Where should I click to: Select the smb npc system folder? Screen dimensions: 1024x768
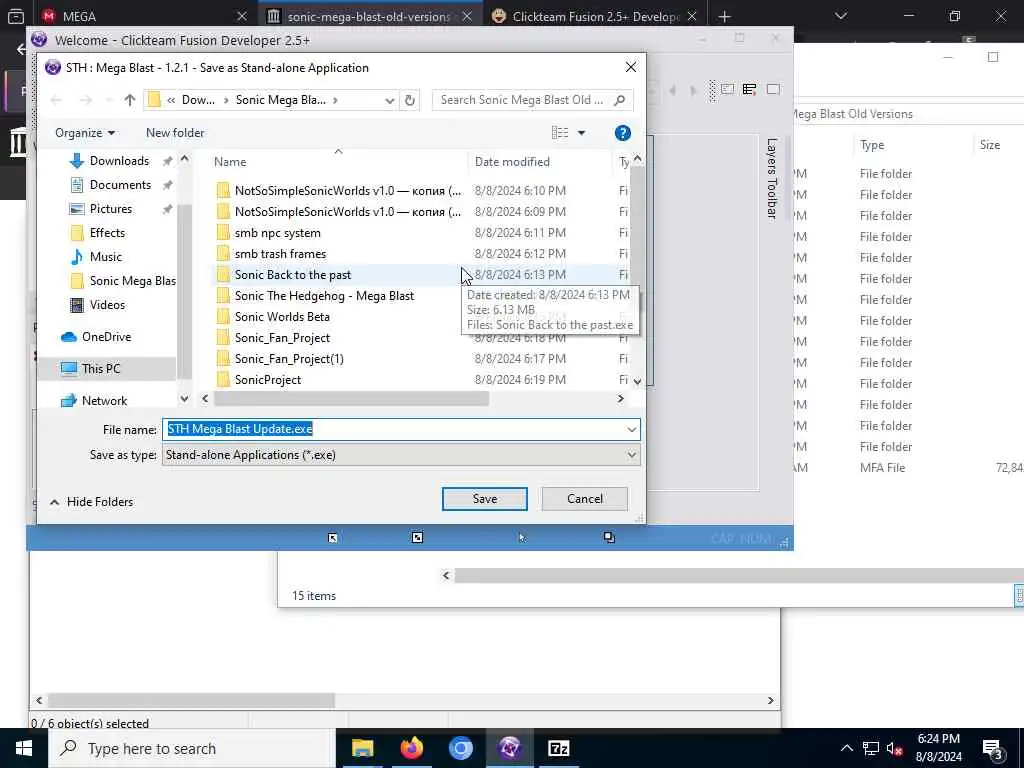tap(278, 233)
